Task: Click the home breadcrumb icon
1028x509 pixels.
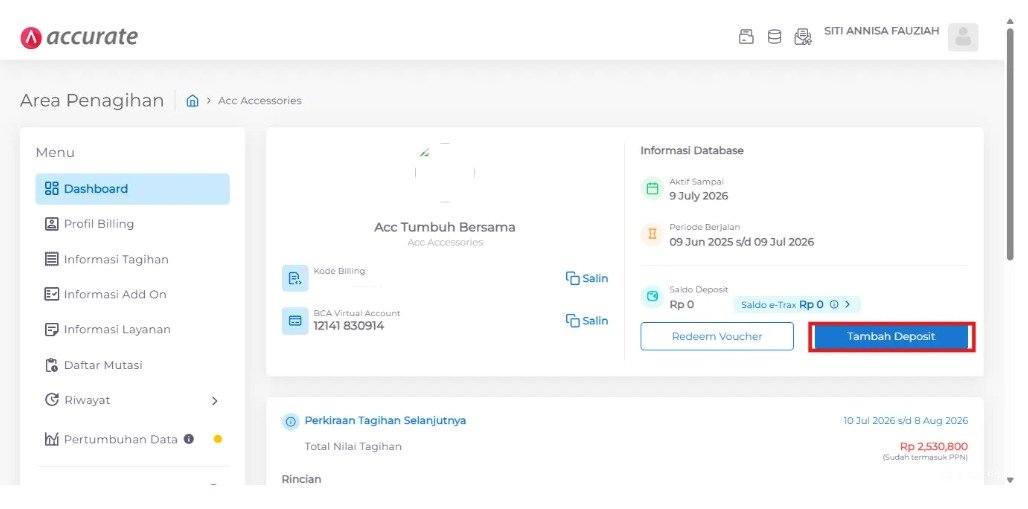Action: 192,100
